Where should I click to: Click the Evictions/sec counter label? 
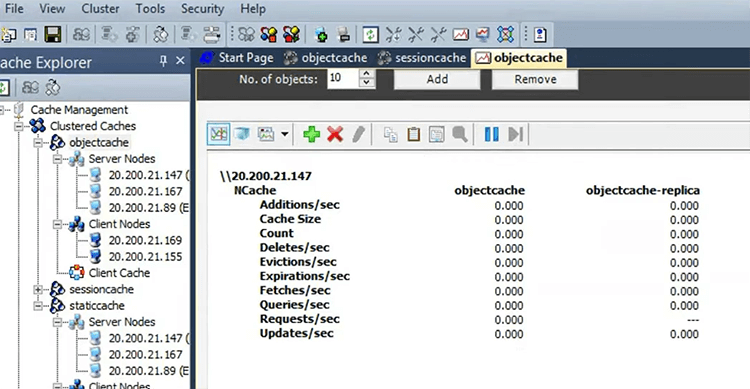[298, 262]
